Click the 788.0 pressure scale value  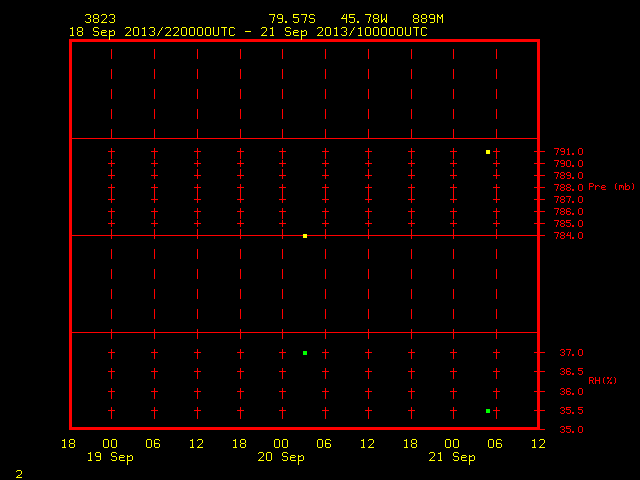(569, 188)
